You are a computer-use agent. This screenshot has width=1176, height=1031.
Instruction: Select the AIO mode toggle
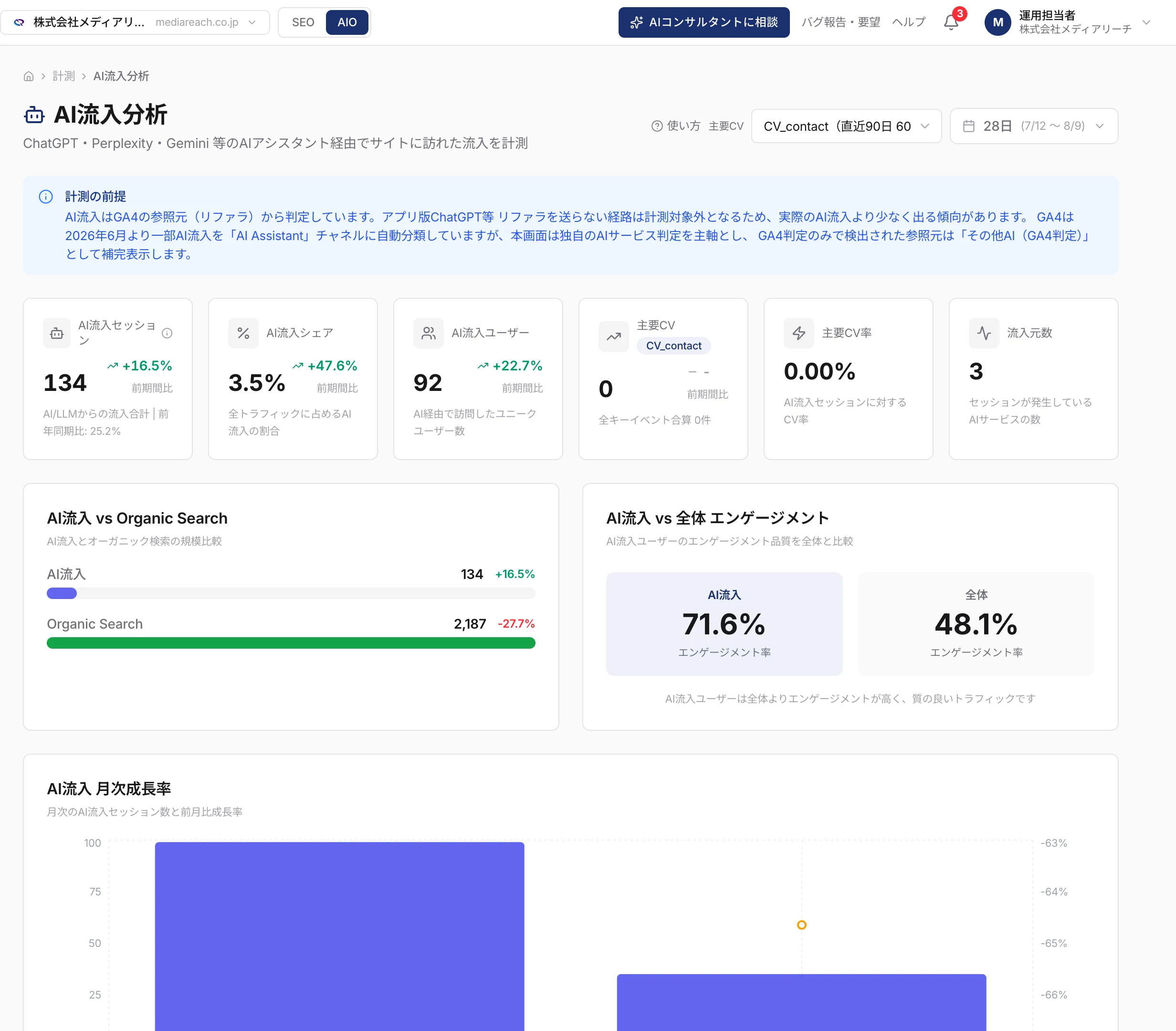347,22
